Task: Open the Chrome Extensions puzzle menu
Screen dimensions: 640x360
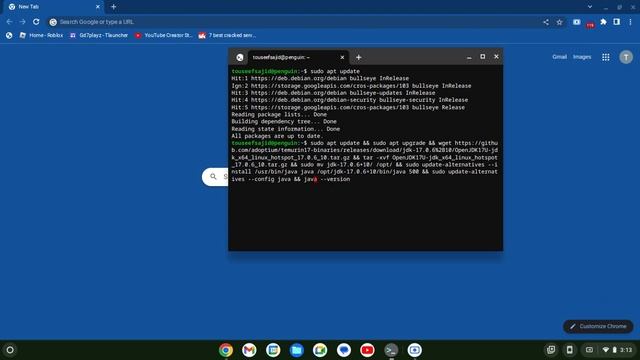Action: point(603,22)
